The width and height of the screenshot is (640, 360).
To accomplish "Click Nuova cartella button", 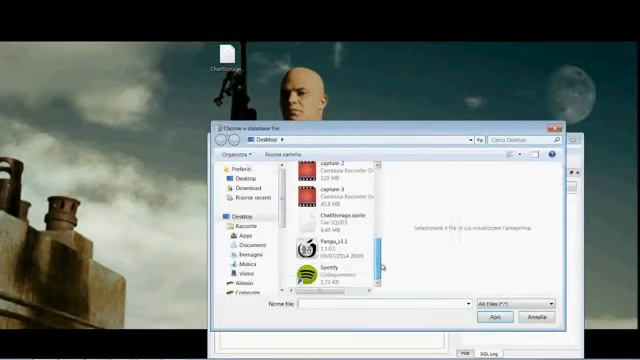I will coord(283,154).
